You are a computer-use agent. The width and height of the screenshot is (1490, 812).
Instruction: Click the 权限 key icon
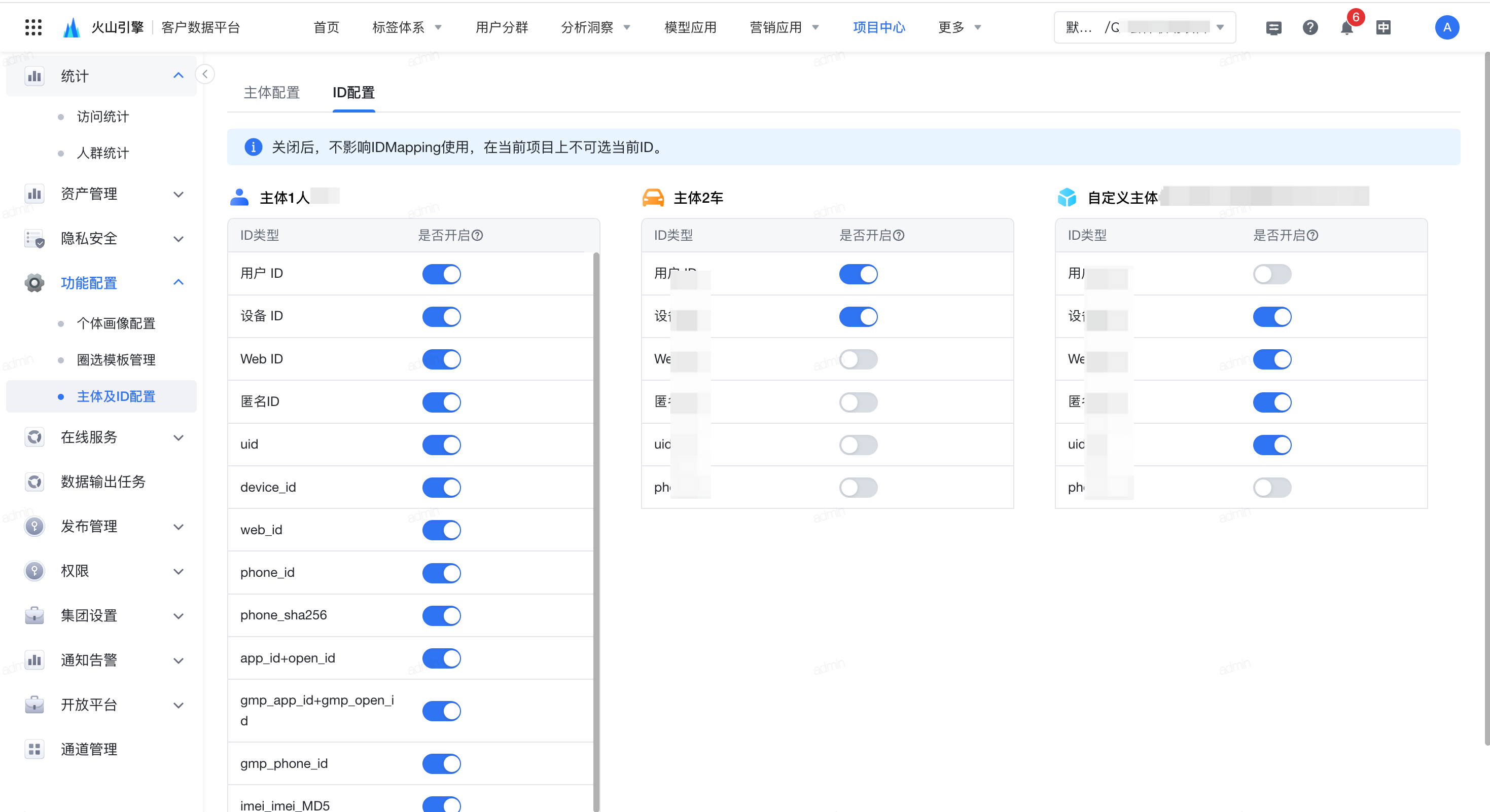34,570
